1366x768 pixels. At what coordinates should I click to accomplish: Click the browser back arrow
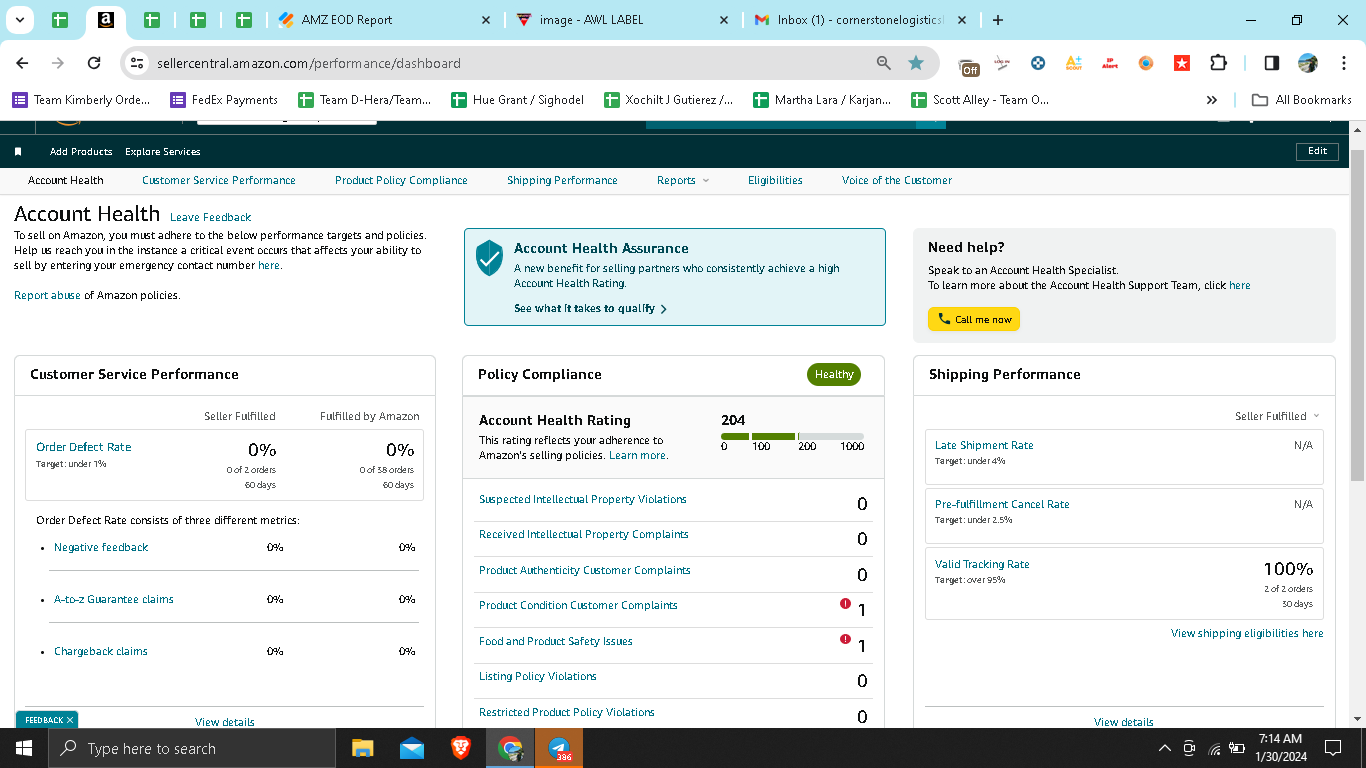pos(22,63)
